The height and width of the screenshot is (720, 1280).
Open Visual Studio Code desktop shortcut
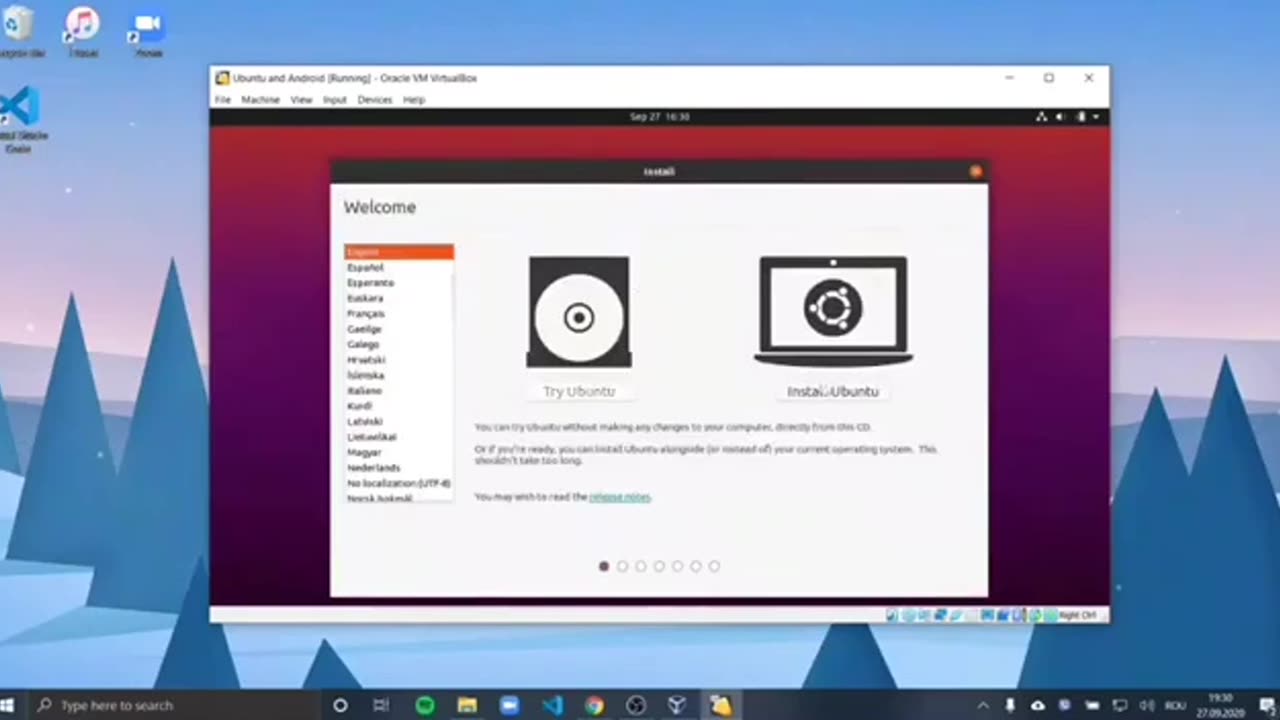pyautogui.click(x=20, y=120)
